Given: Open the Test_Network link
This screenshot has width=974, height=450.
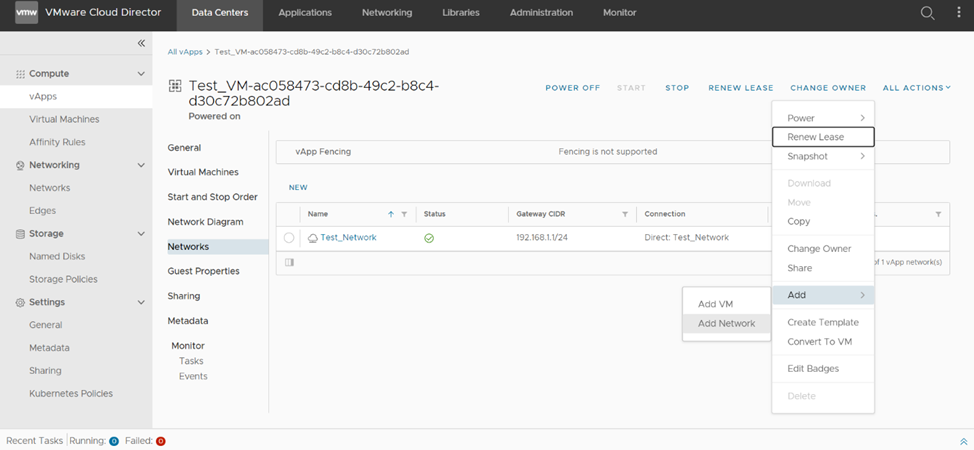Looking at the screenshot, I should pos(348,238).
